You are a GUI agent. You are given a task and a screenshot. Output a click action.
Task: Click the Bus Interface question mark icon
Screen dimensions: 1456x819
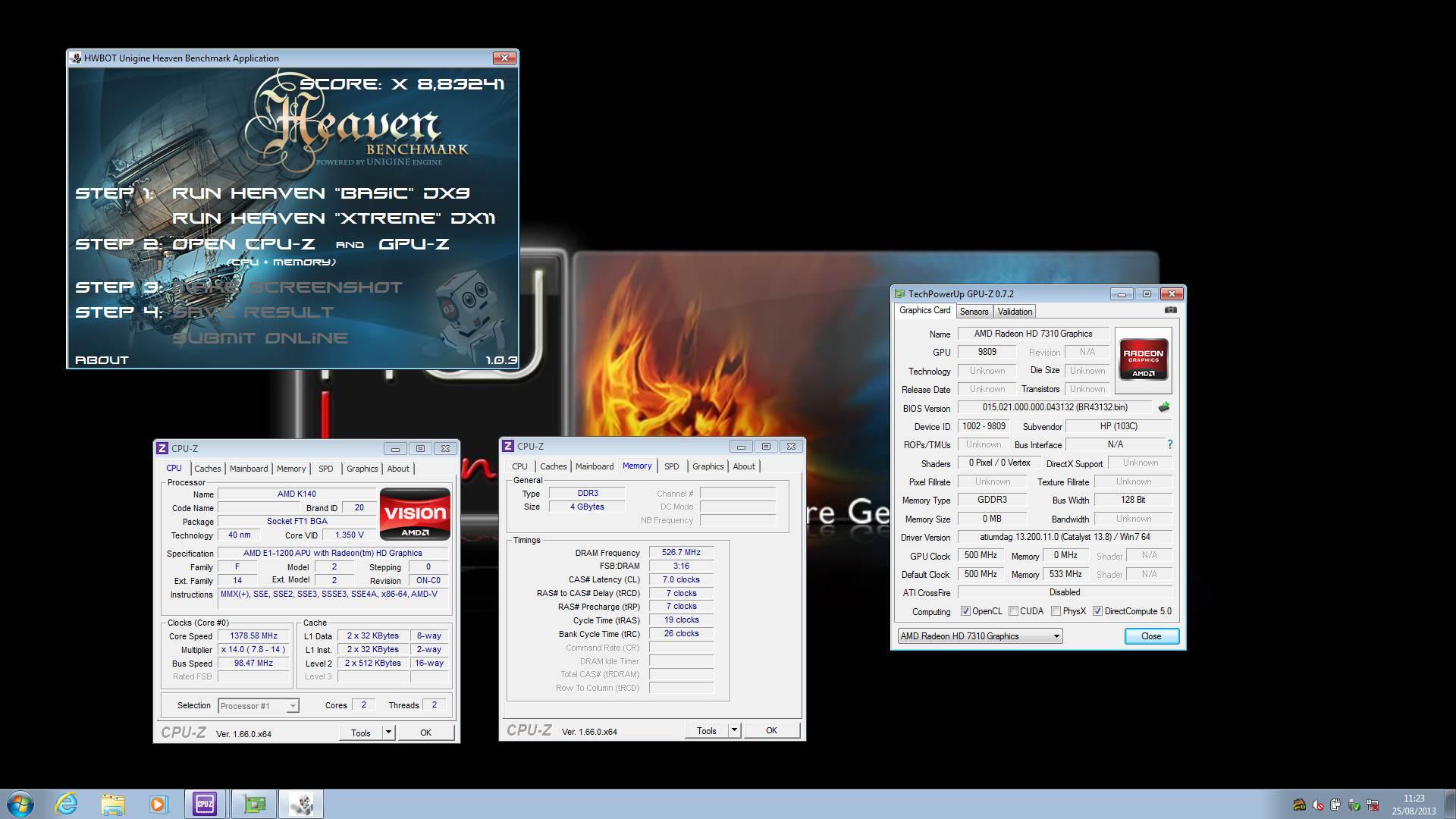(x=1169, y=444)
